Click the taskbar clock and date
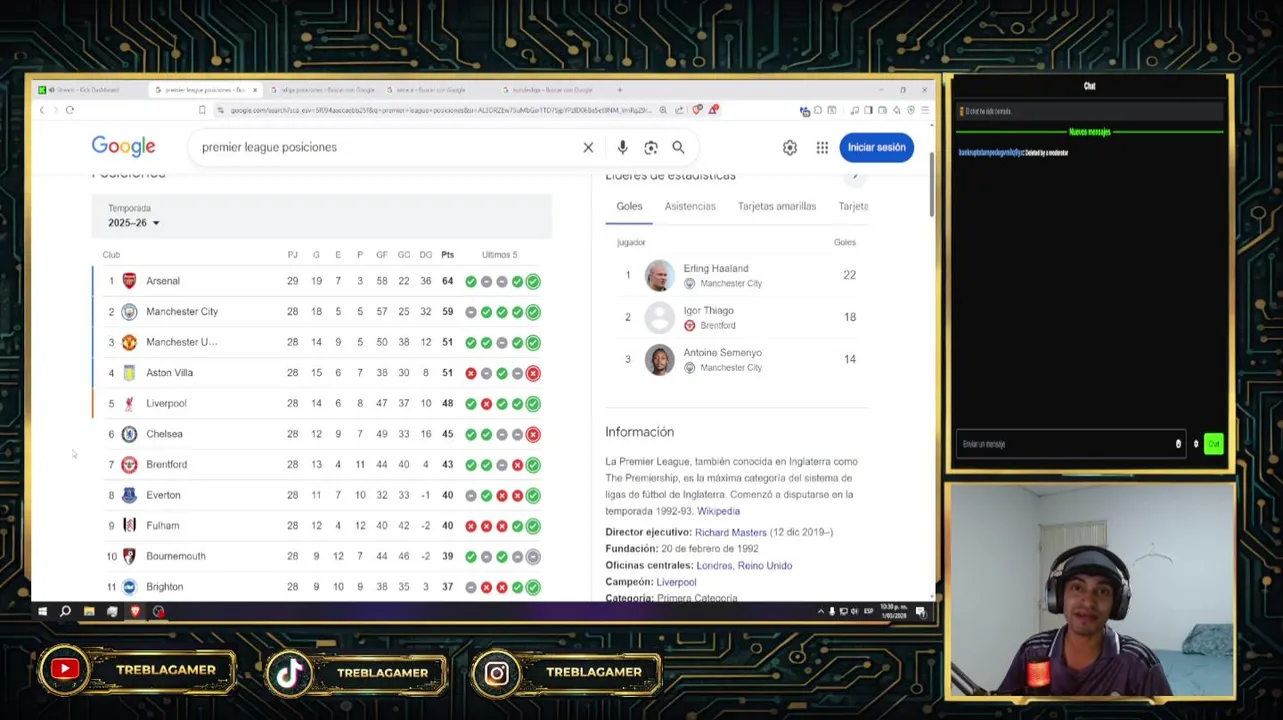1283x720 pixels. pyautogui.click(x=893, y=611)
